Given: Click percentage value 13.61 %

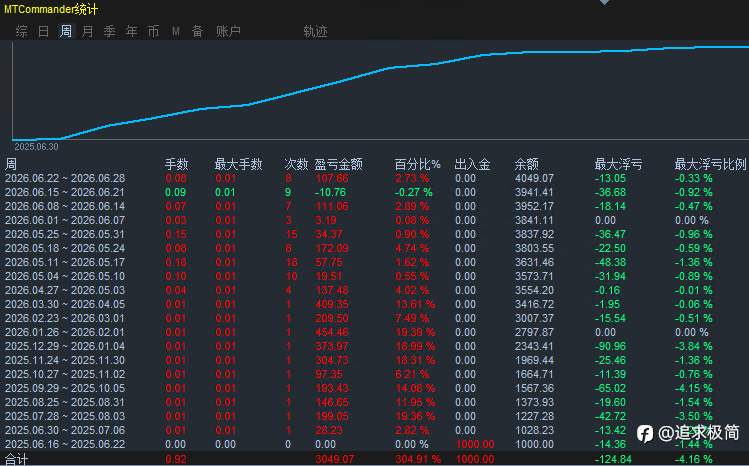Looking at the screenshot, I should [415, 304].
